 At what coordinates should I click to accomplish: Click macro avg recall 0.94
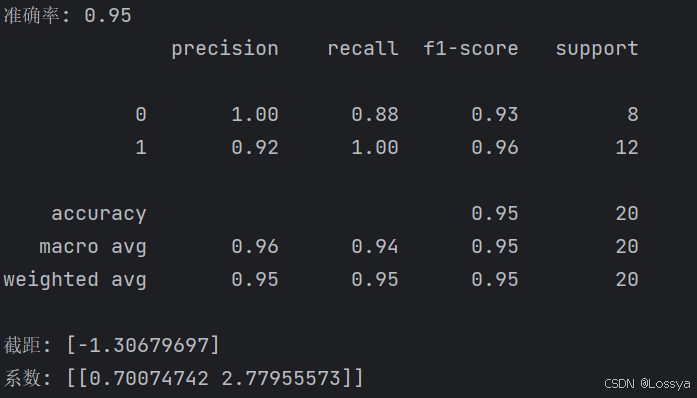(x=375, y=247)
